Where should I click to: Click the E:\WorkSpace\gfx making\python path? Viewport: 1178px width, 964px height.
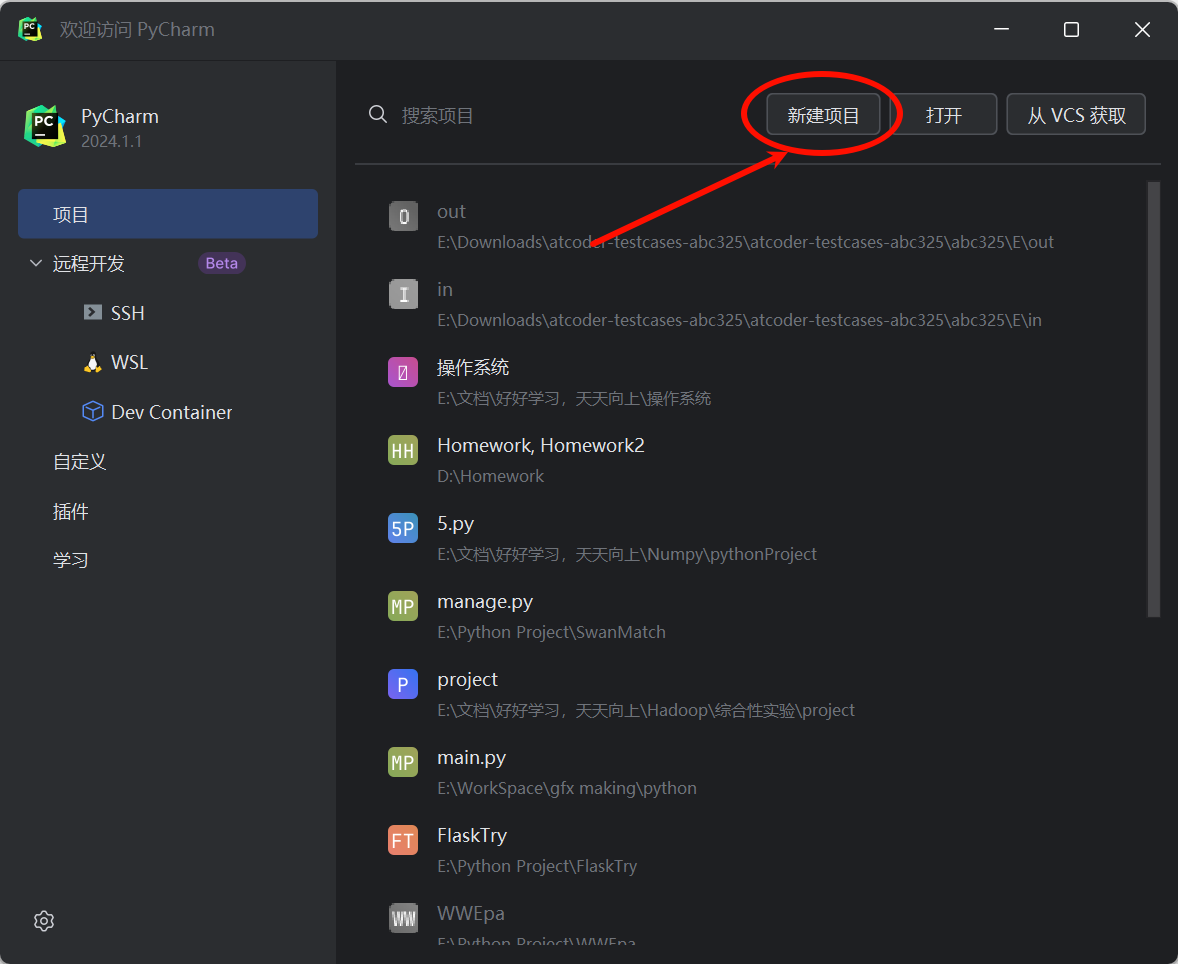pos(567,788)
